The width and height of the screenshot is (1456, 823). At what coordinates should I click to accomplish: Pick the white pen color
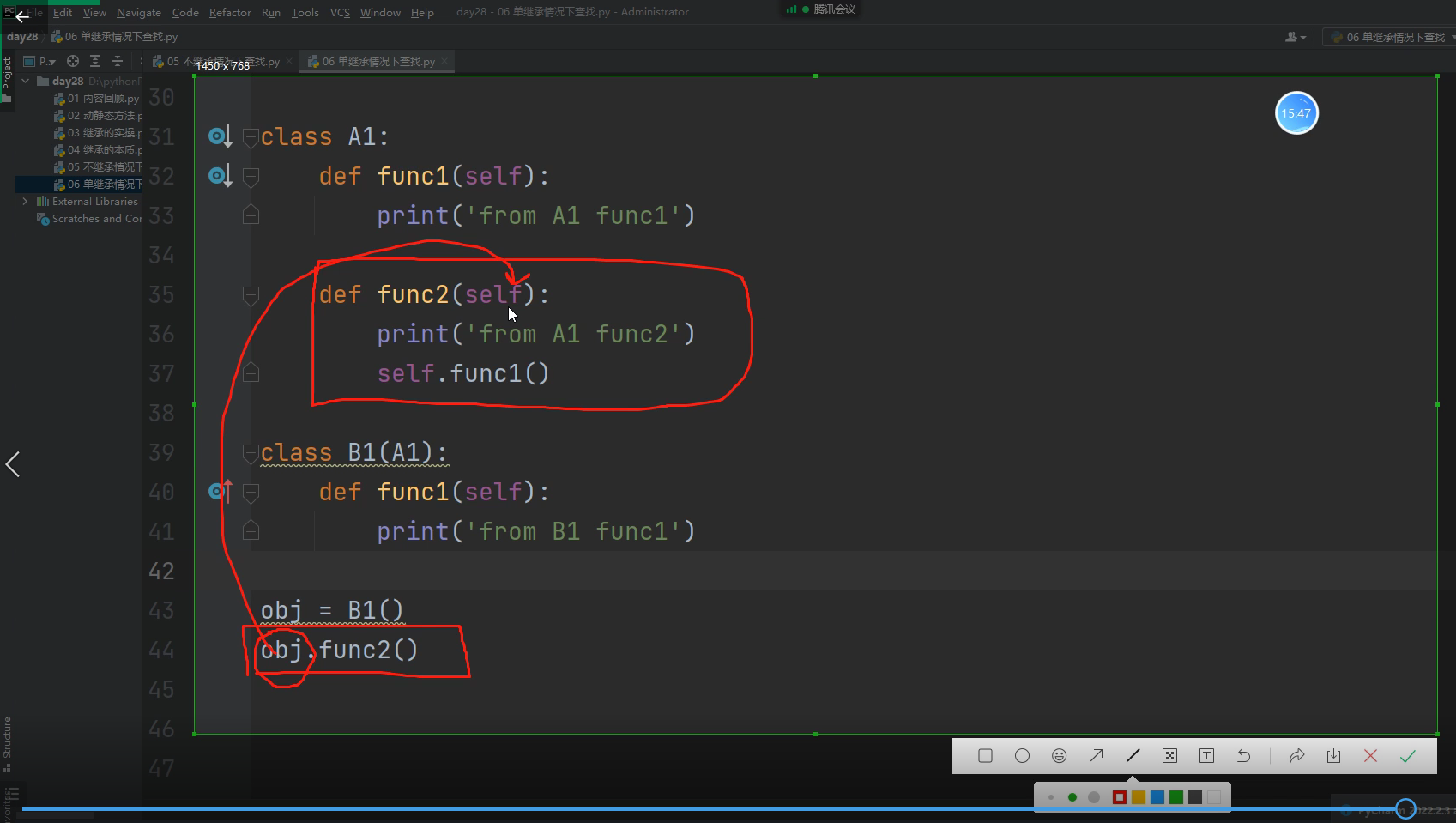click(1214, 797)
